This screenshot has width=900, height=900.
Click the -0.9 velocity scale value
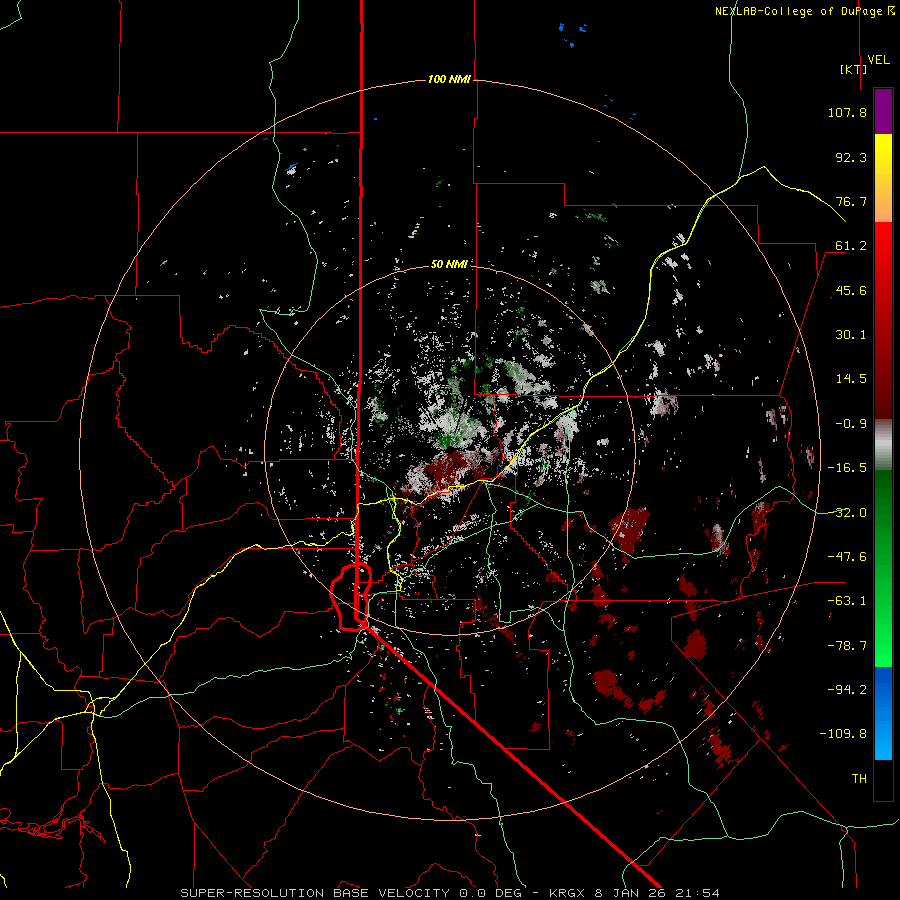[x=851, y=424]
